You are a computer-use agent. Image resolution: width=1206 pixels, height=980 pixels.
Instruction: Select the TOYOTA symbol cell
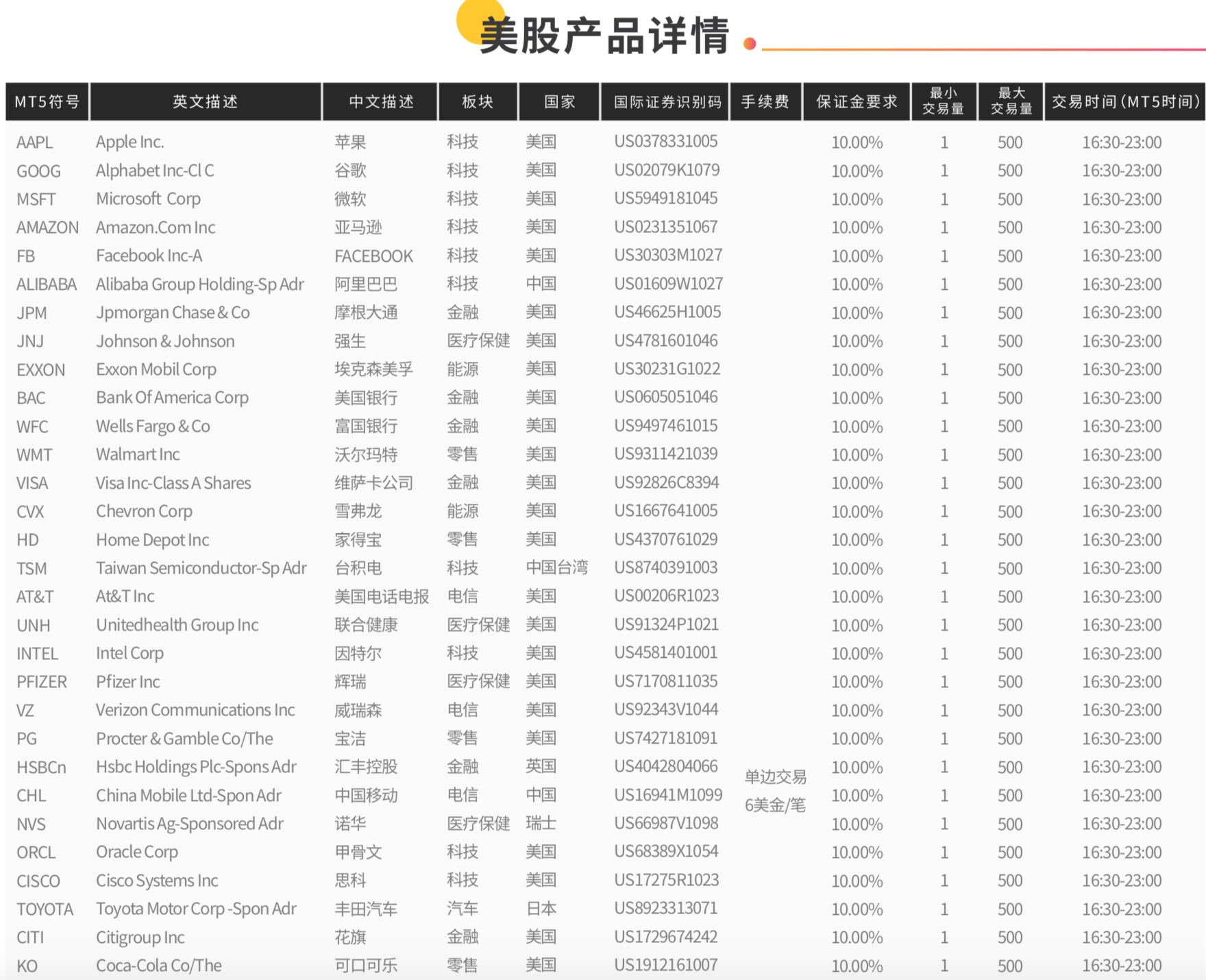pos(45,909)
